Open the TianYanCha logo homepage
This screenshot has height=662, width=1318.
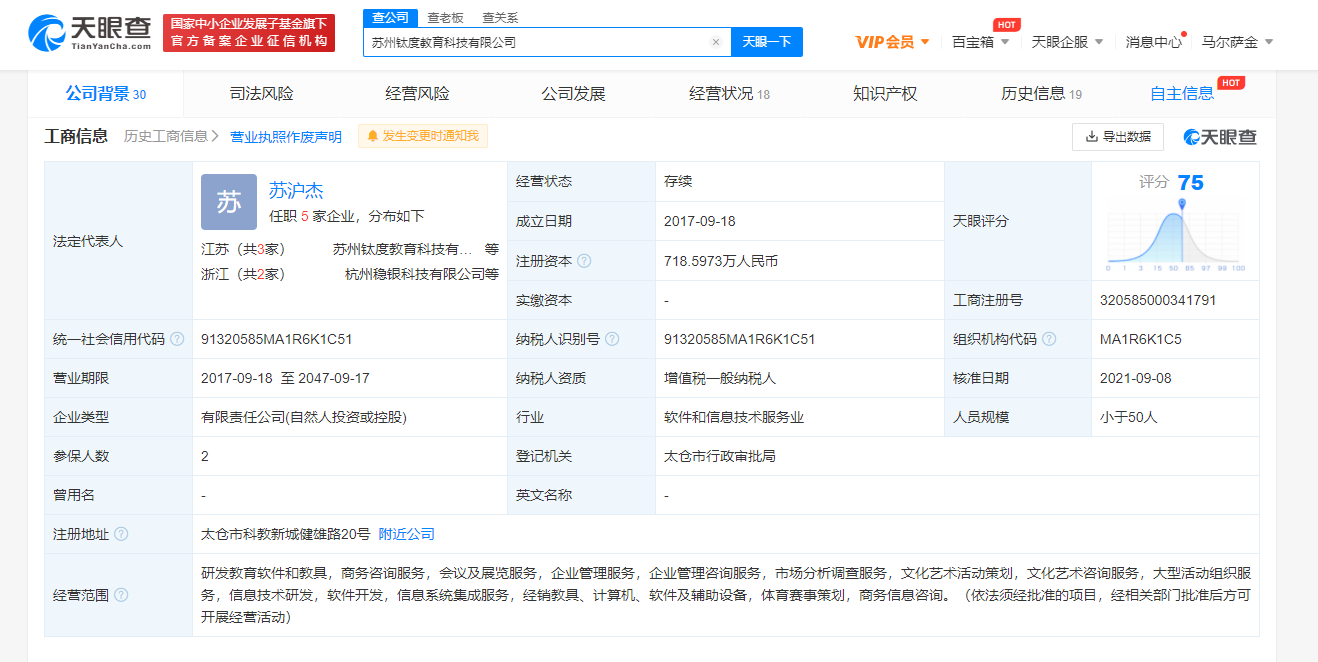coord(90,33)
